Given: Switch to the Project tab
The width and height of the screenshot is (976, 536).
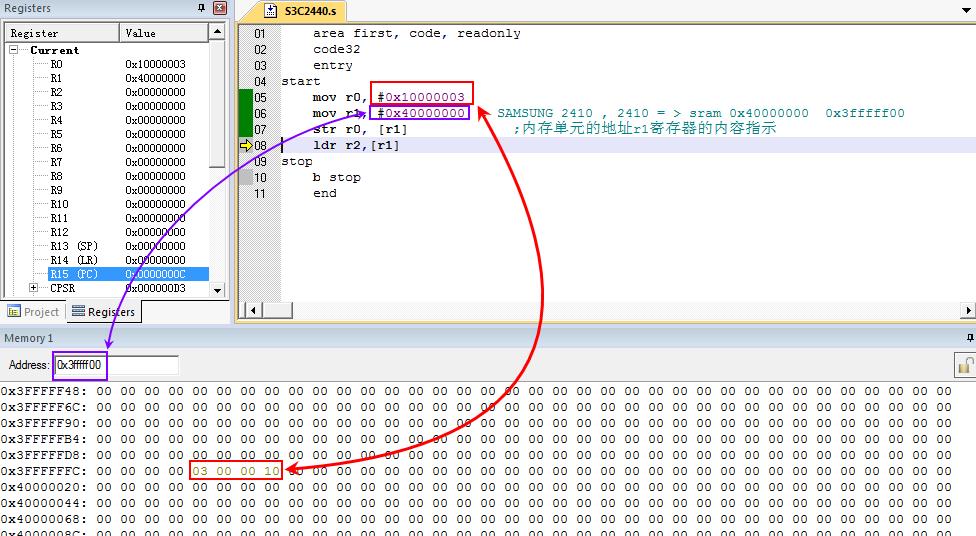Looking at the screenshot, I should click(x=34, y=312).
